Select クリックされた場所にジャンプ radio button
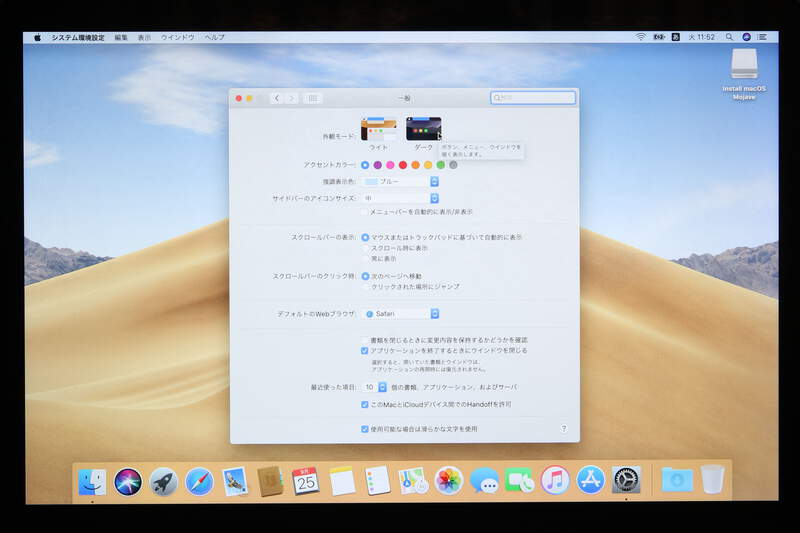 point(365,287)
